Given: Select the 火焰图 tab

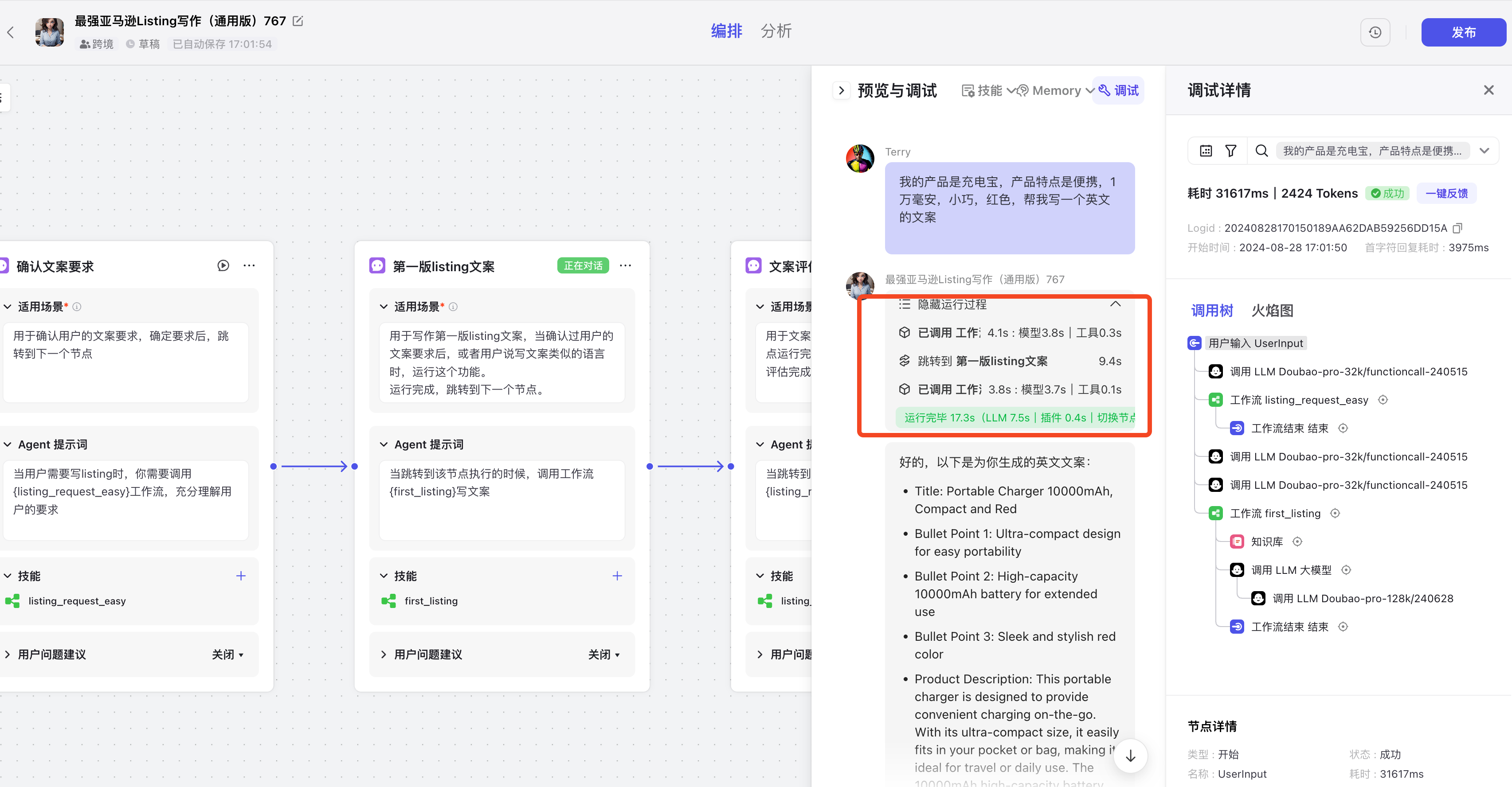Looking at the screenshot, I should (1272, 310).
